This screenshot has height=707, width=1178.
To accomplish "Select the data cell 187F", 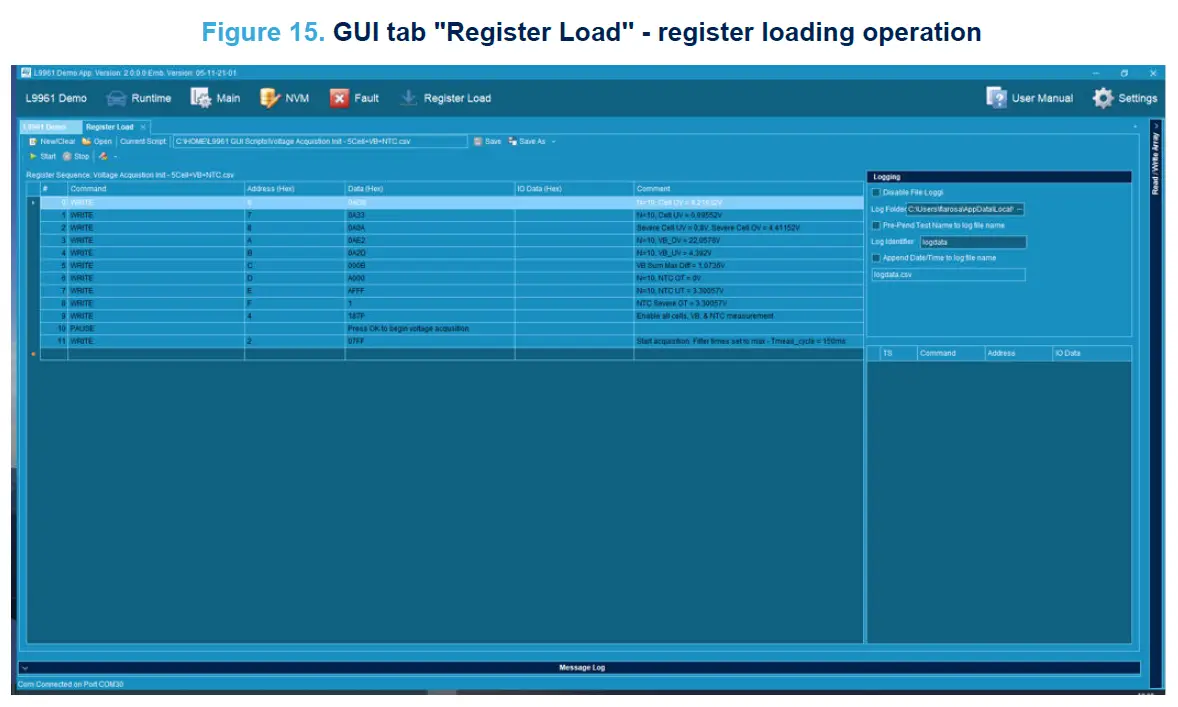I will pyautogui.click(x=430, y=316).
